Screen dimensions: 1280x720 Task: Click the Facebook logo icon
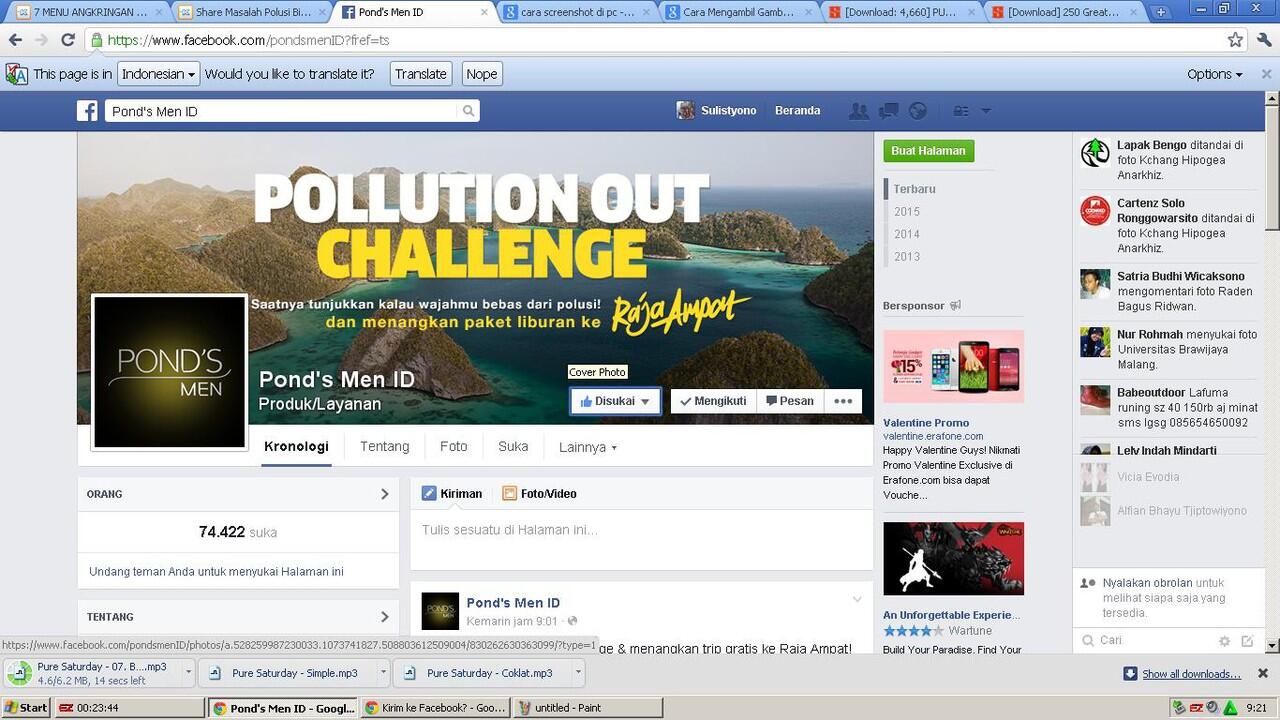tap(88, 111)
